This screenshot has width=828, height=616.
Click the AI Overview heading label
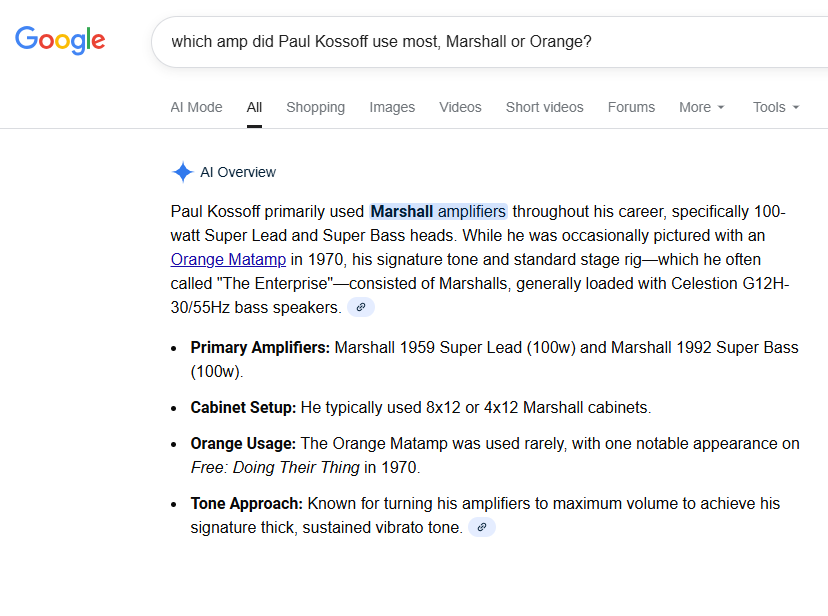(x=238, y=172)
